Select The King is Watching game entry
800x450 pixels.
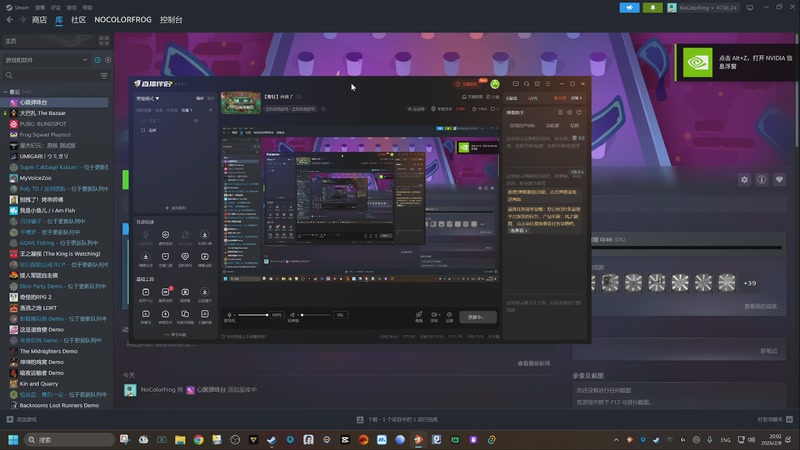(56, 254)
